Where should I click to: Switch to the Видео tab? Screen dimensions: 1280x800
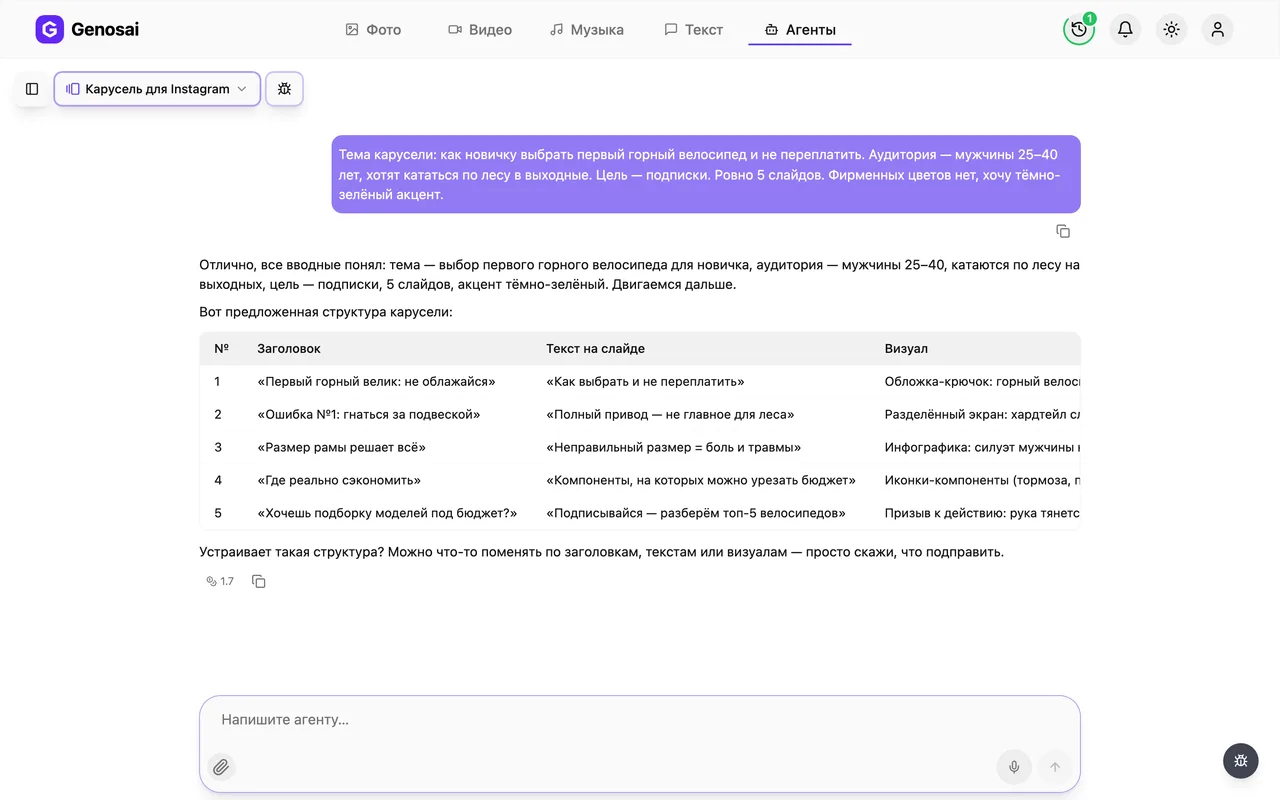[x=480, y=30]
